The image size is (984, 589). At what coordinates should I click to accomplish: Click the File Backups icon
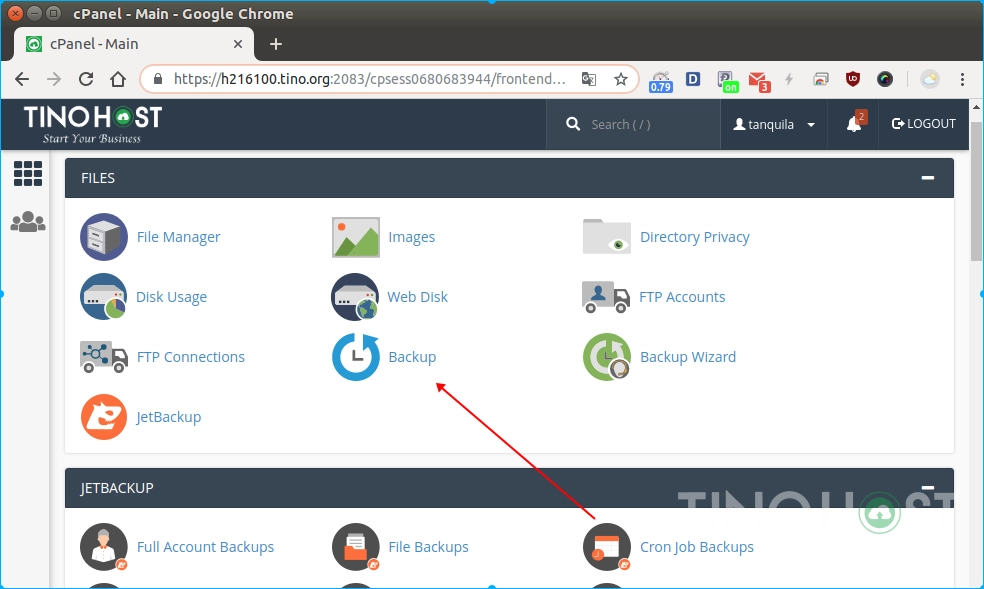click(x=356, y=547)
